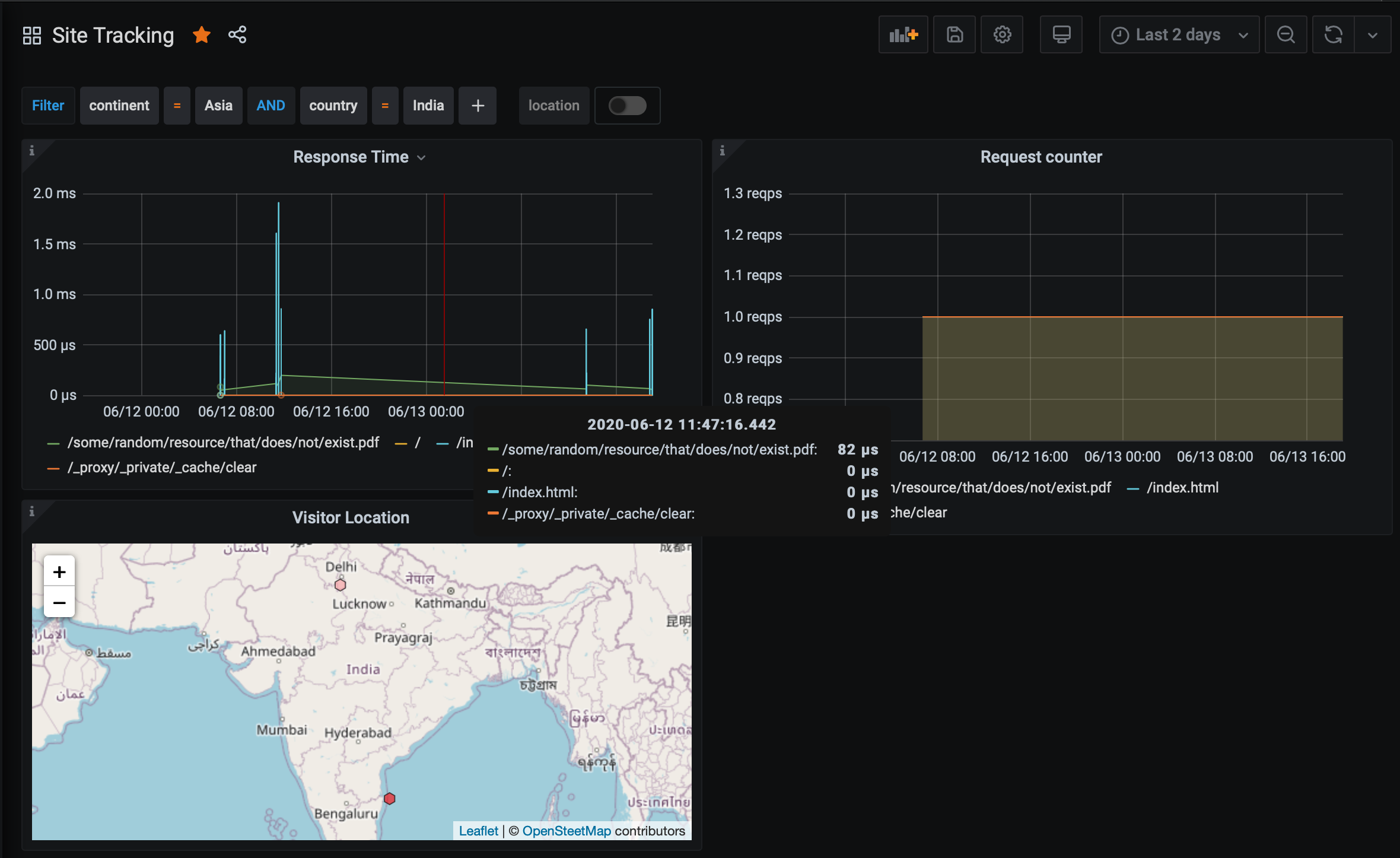Toggle the location switch
Image resolution: width=1400 pixels, height=858 pixels.
coord(627,106)
